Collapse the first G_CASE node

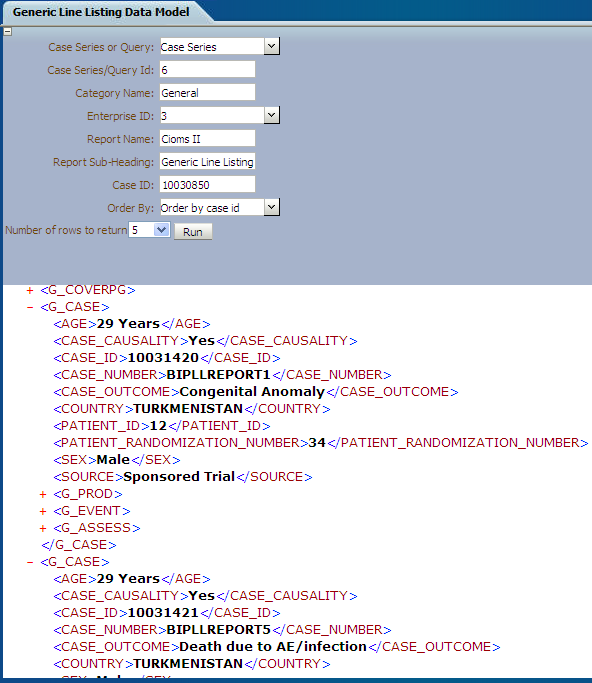click(x=30, y=307)
